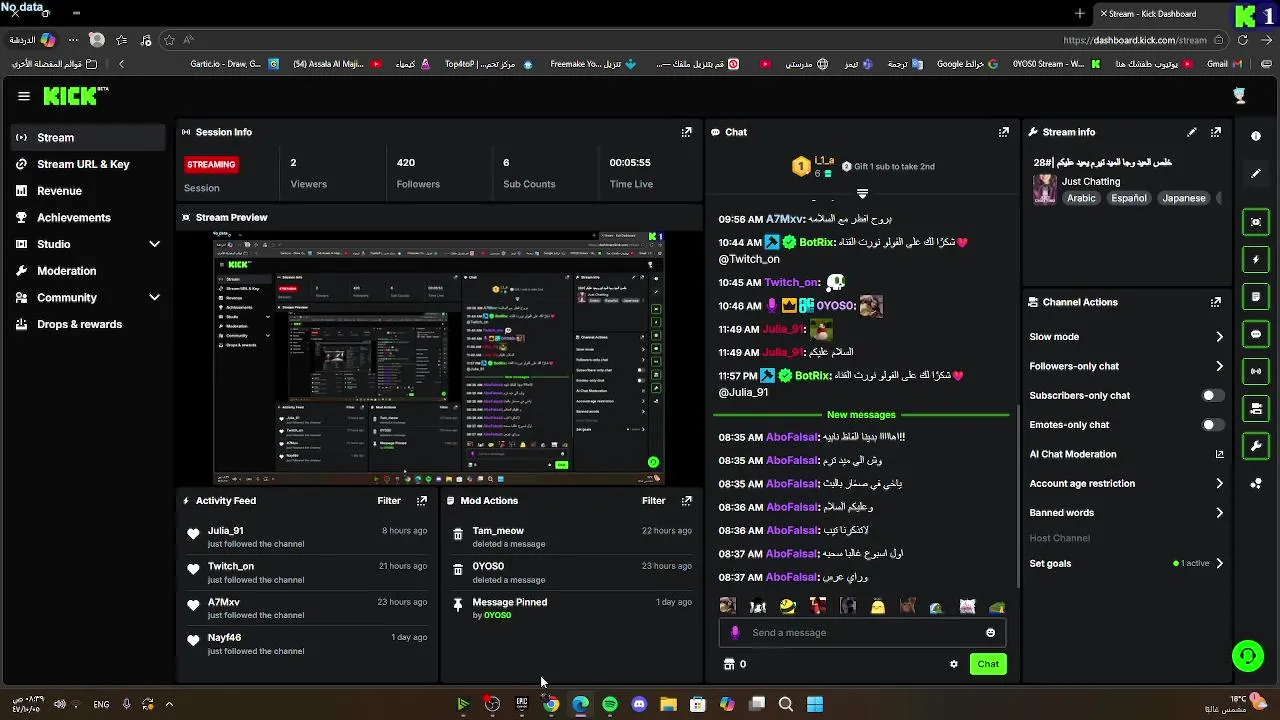Viewport: 1280px width, 720px height.
Task: Open Spotify from the taskbar
Action: tap(610, 704)
